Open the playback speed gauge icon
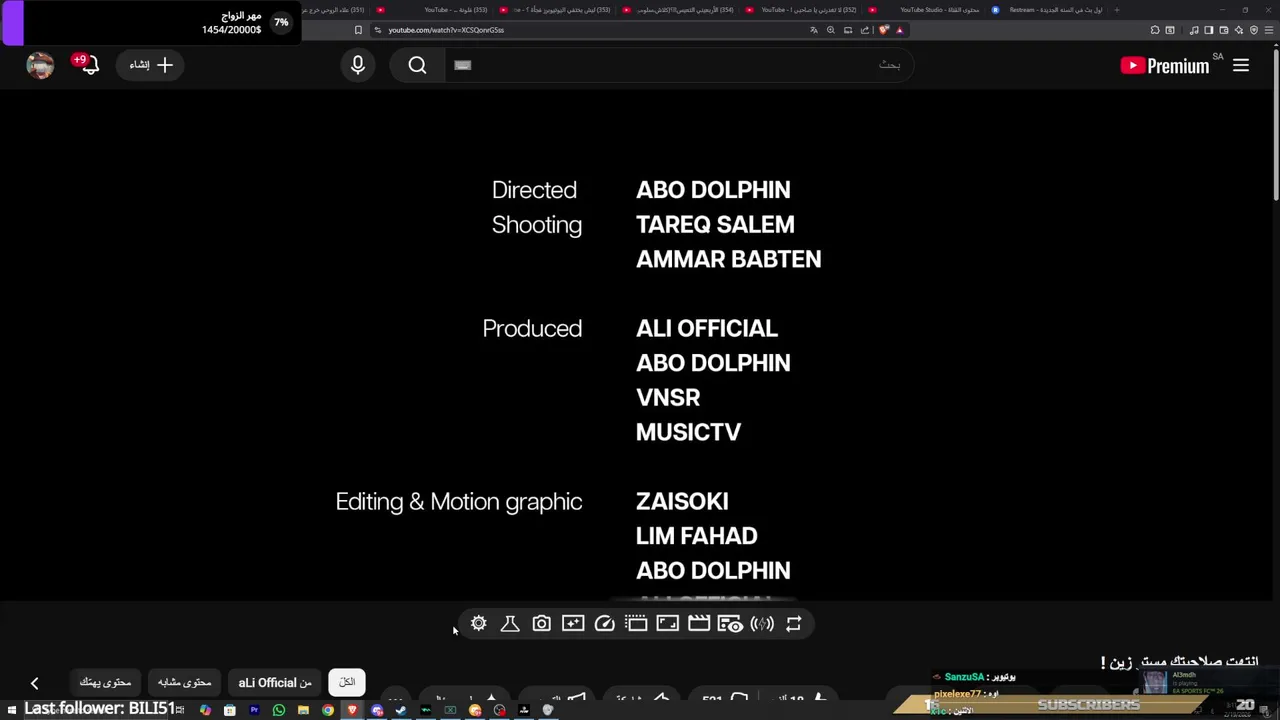This screenshot has width=1280, height=720. pos(604,623)
